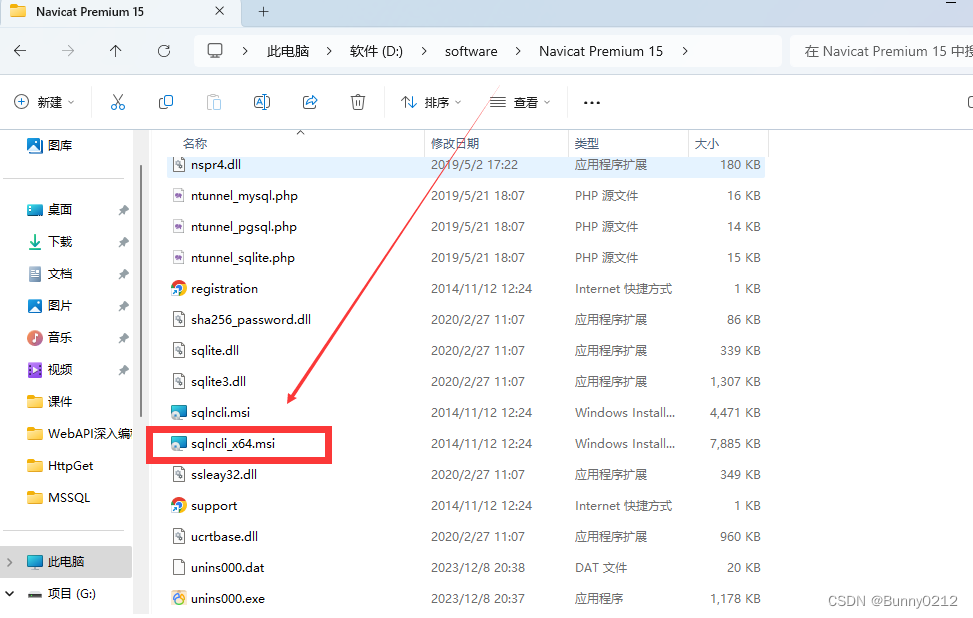Open 视频 in the sidebar
Viewport: 973px width, 618px height.
pos(50,370)
